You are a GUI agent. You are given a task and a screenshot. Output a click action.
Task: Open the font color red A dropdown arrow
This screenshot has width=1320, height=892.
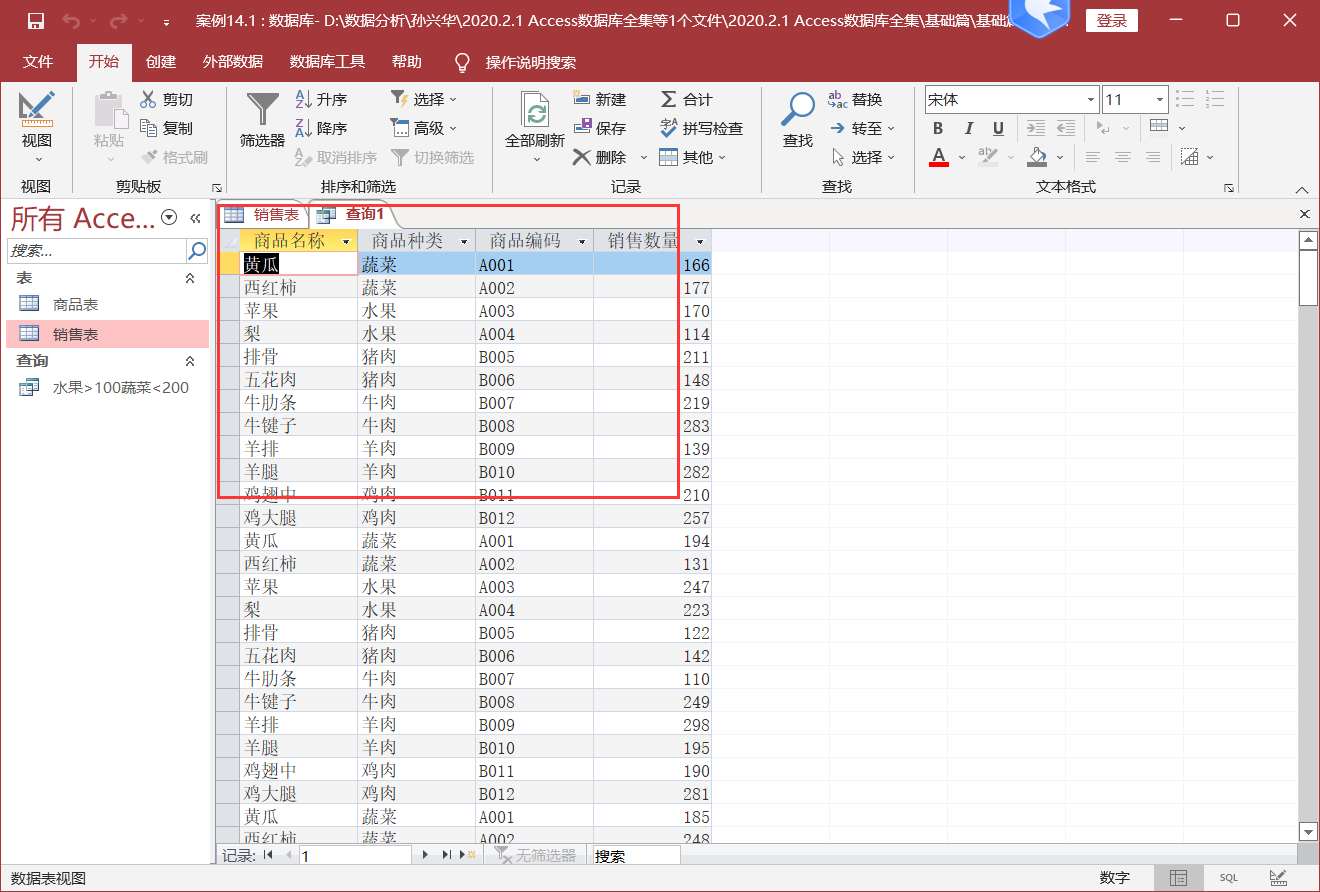click(962, 157)
